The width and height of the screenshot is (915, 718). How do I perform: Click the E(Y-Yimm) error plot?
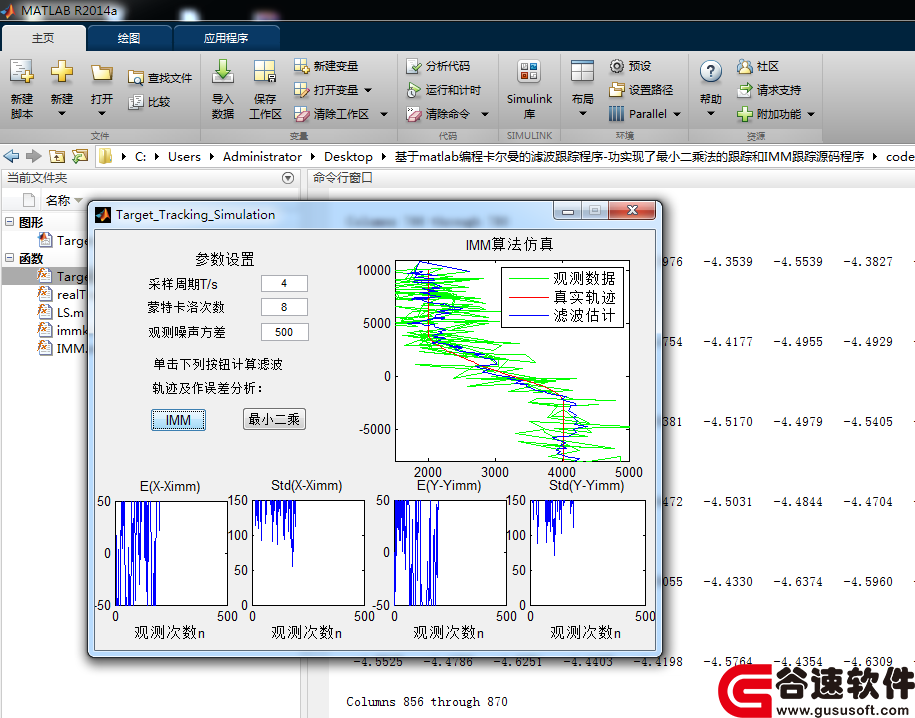[x=450, y=553]
